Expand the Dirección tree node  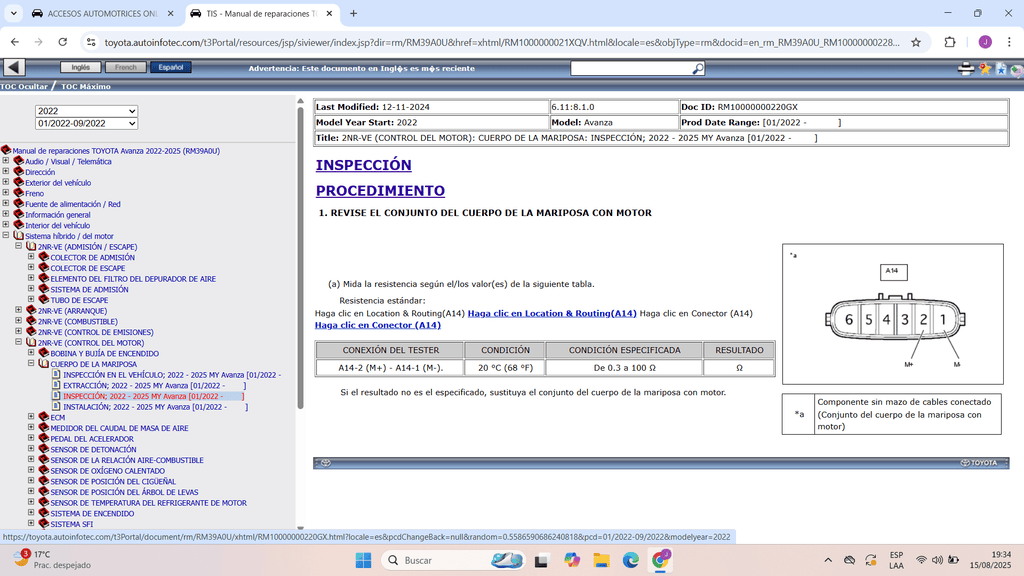pos(6,172)
